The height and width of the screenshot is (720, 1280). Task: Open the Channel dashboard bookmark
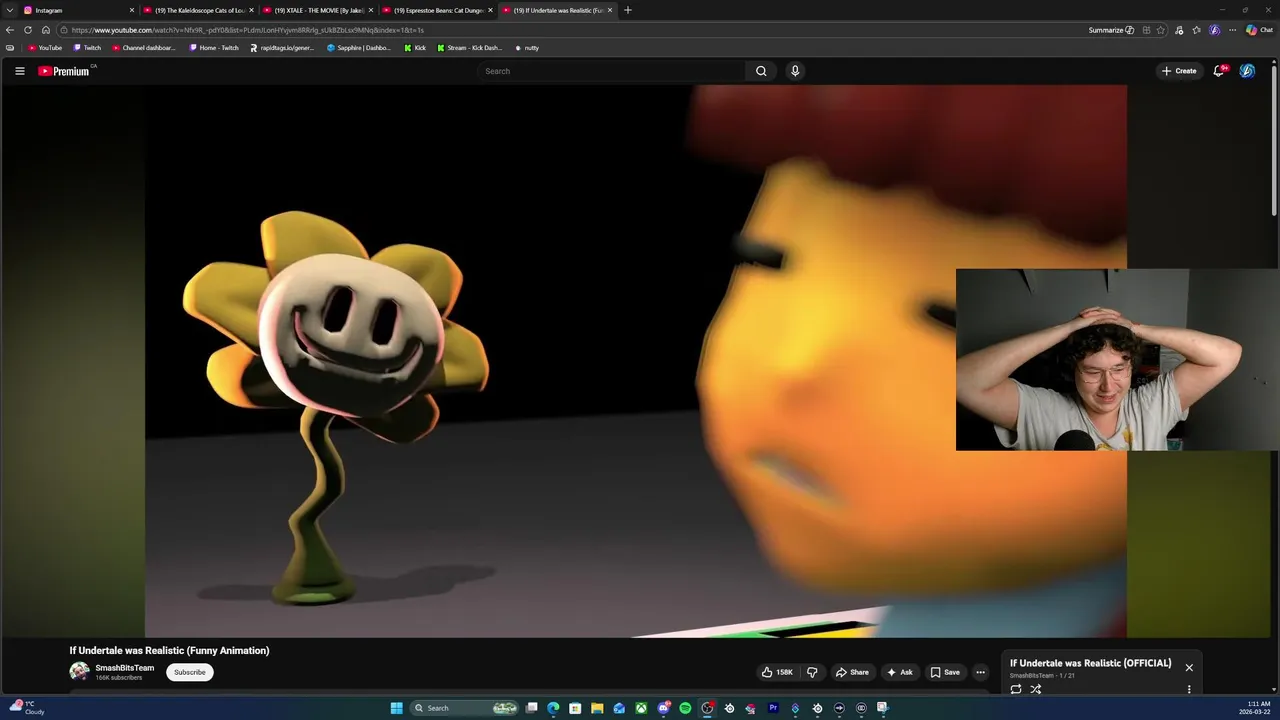(144, 48)
